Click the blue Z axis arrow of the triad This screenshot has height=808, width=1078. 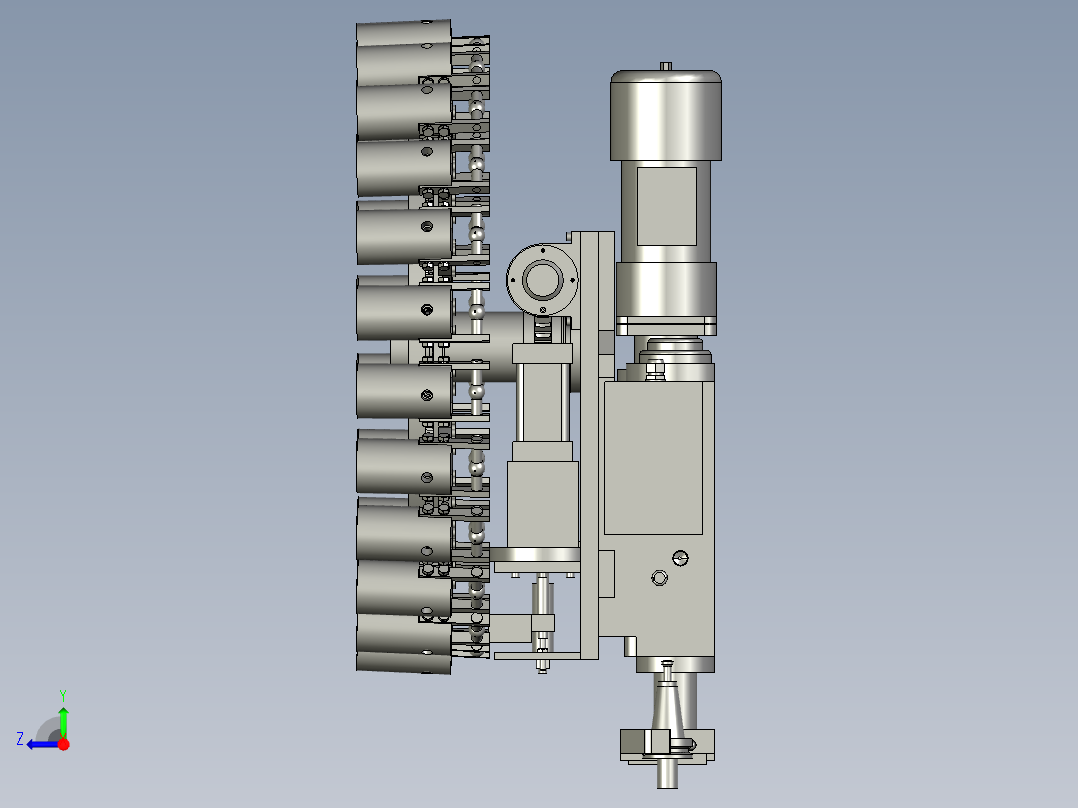[x=41, y=744]
